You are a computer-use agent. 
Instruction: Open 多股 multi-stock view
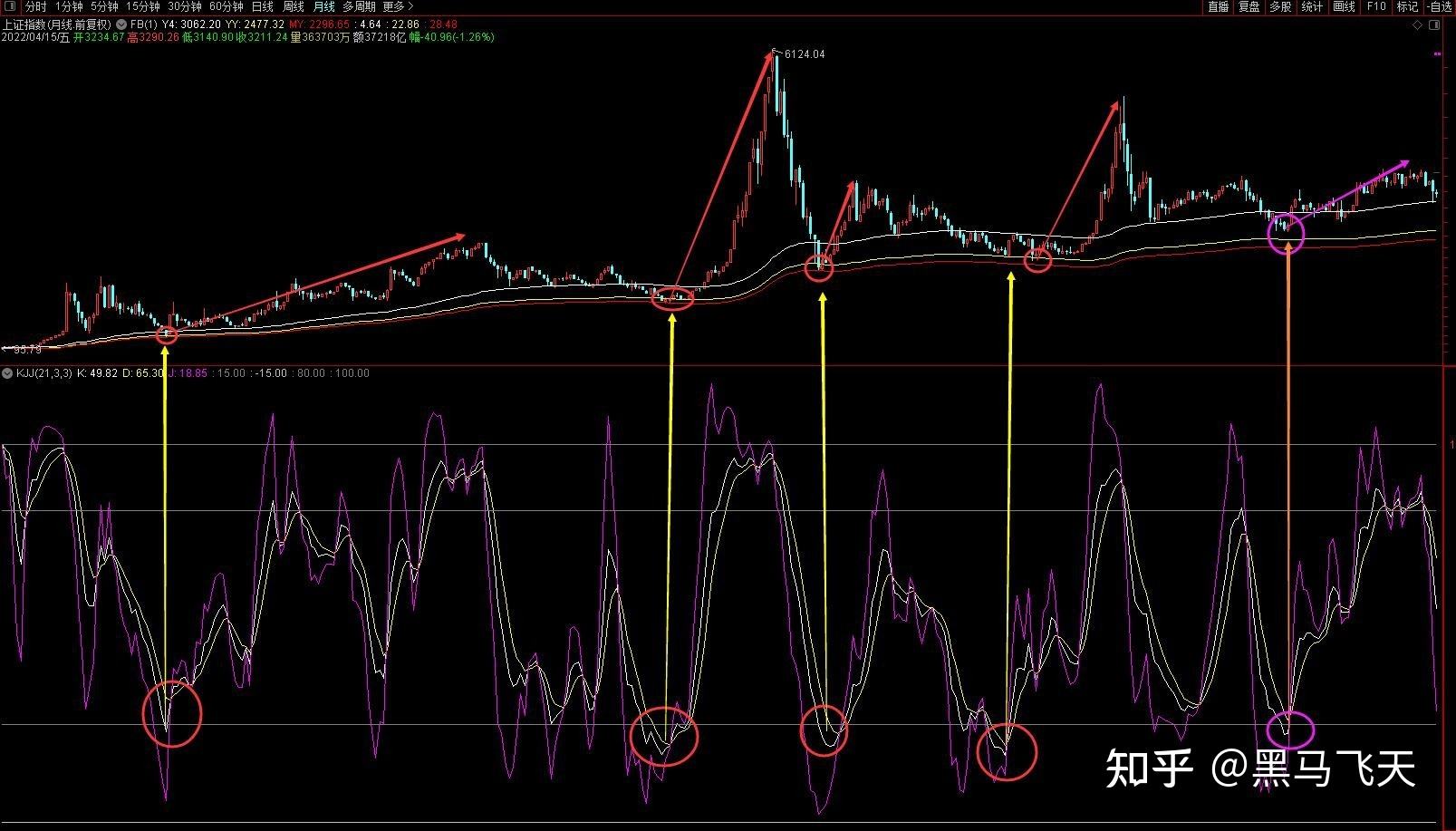coord(1280,6)
